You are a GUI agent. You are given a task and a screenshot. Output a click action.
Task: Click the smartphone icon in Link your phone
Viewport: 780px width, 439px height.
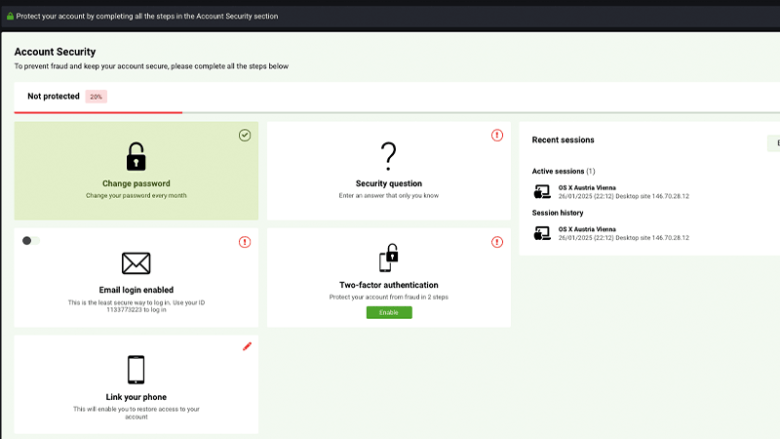pyautogui.click(x=136, y=370)
